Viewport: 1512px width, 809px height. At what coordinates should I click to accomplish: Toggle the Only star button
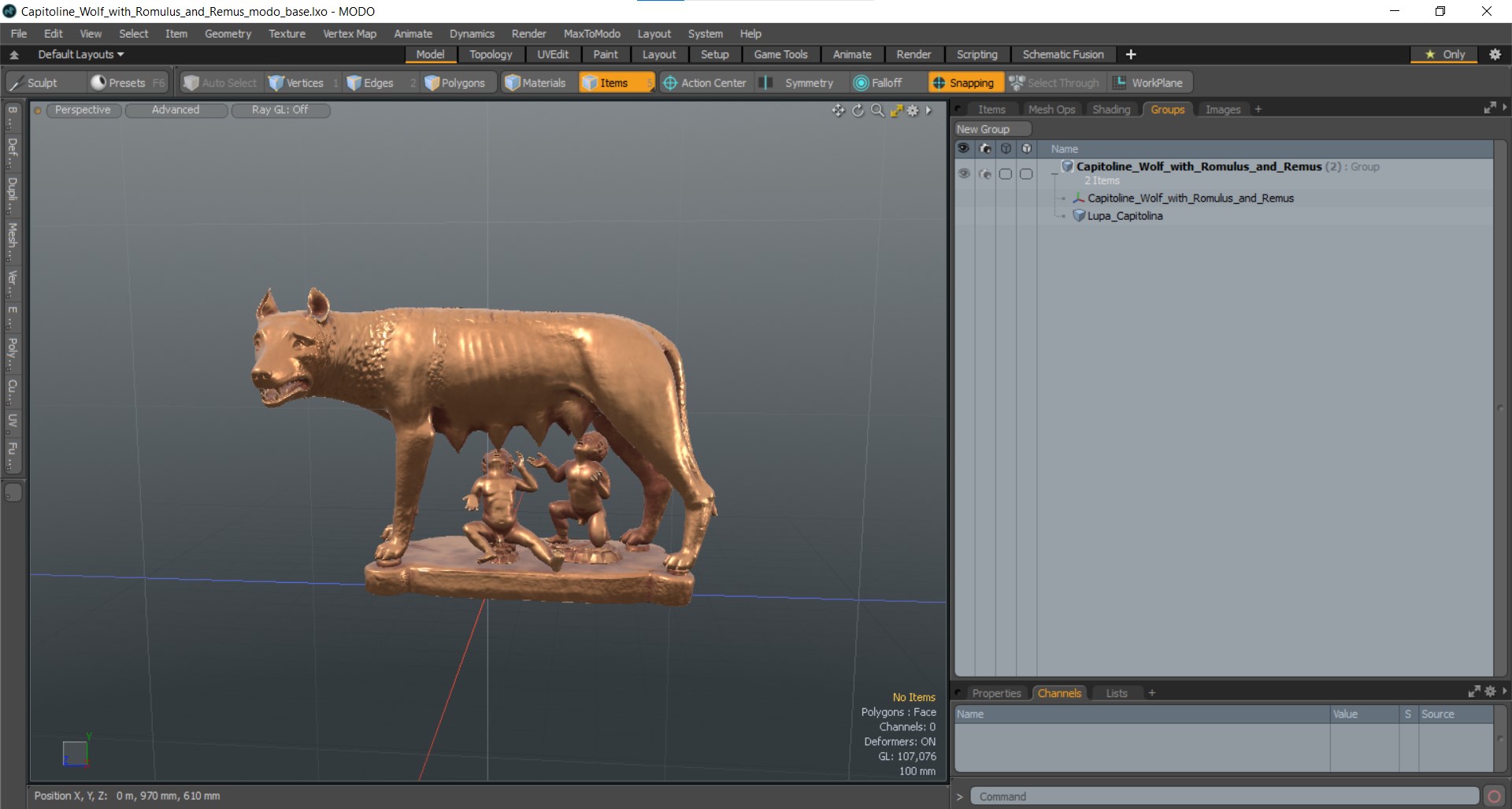click(1445, 54)
